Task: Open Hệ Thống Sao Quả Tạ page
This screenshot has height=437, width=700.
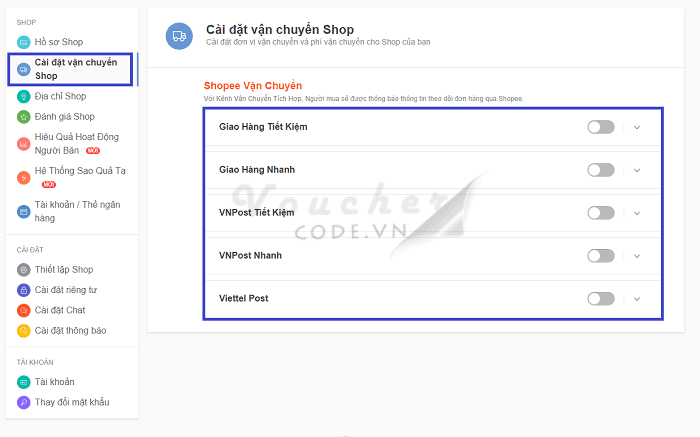Action: click(x=78, y=172)
